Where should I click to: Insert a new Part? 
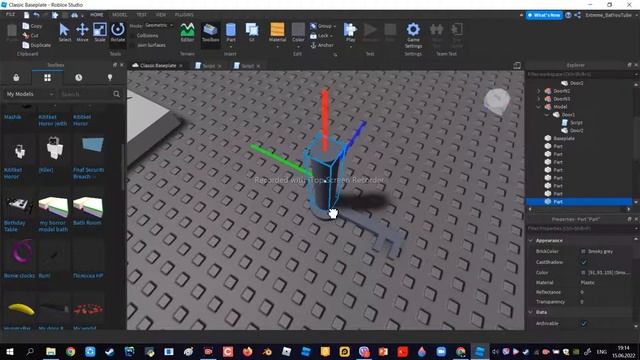point(231,32)
